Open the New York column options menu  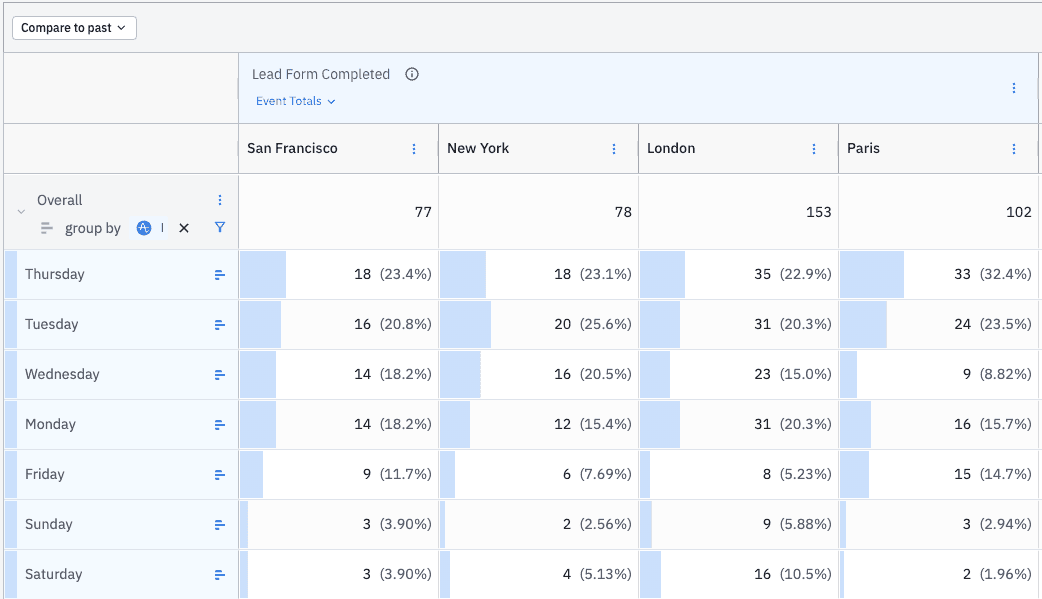[614, 149]
